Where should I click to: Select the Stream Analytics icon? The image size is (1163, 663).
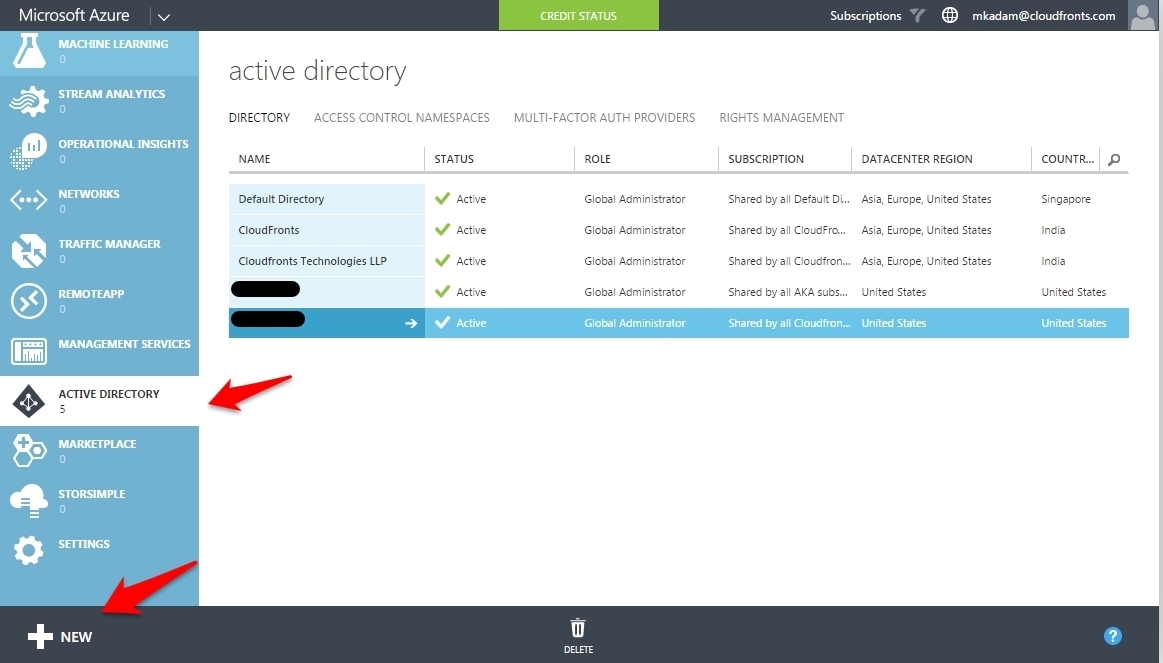tap(29, 101)
